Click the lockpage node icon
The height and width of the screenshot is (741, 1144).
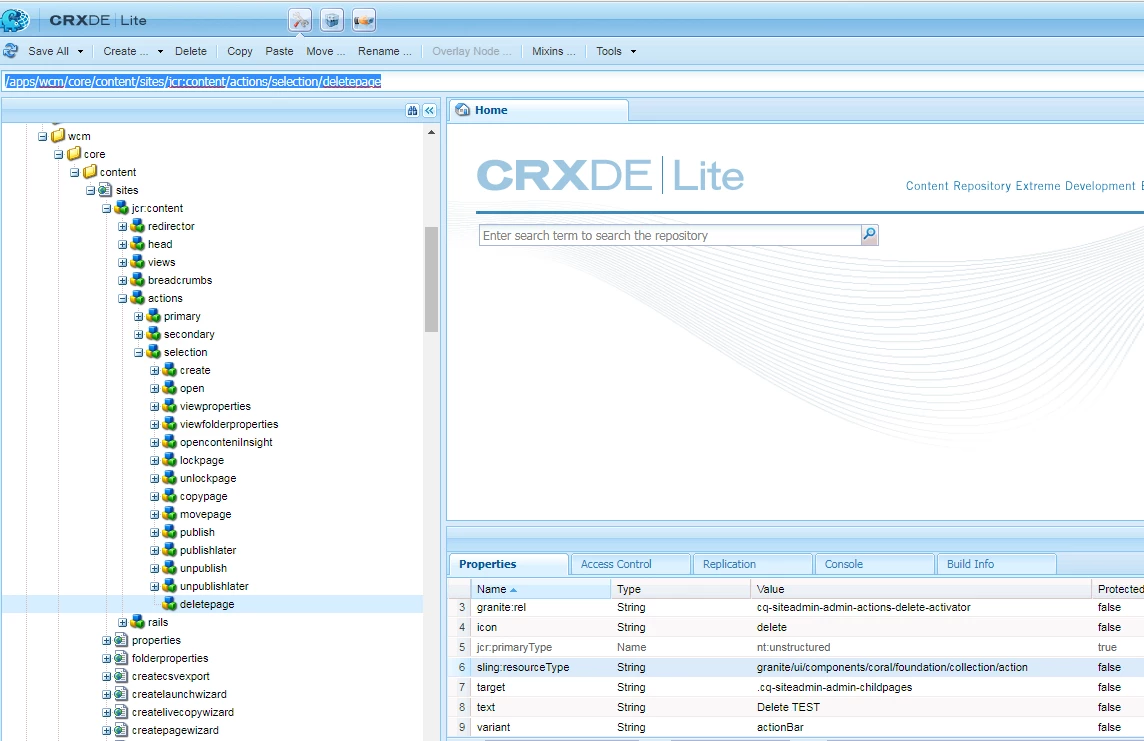(x=170, y=460)
